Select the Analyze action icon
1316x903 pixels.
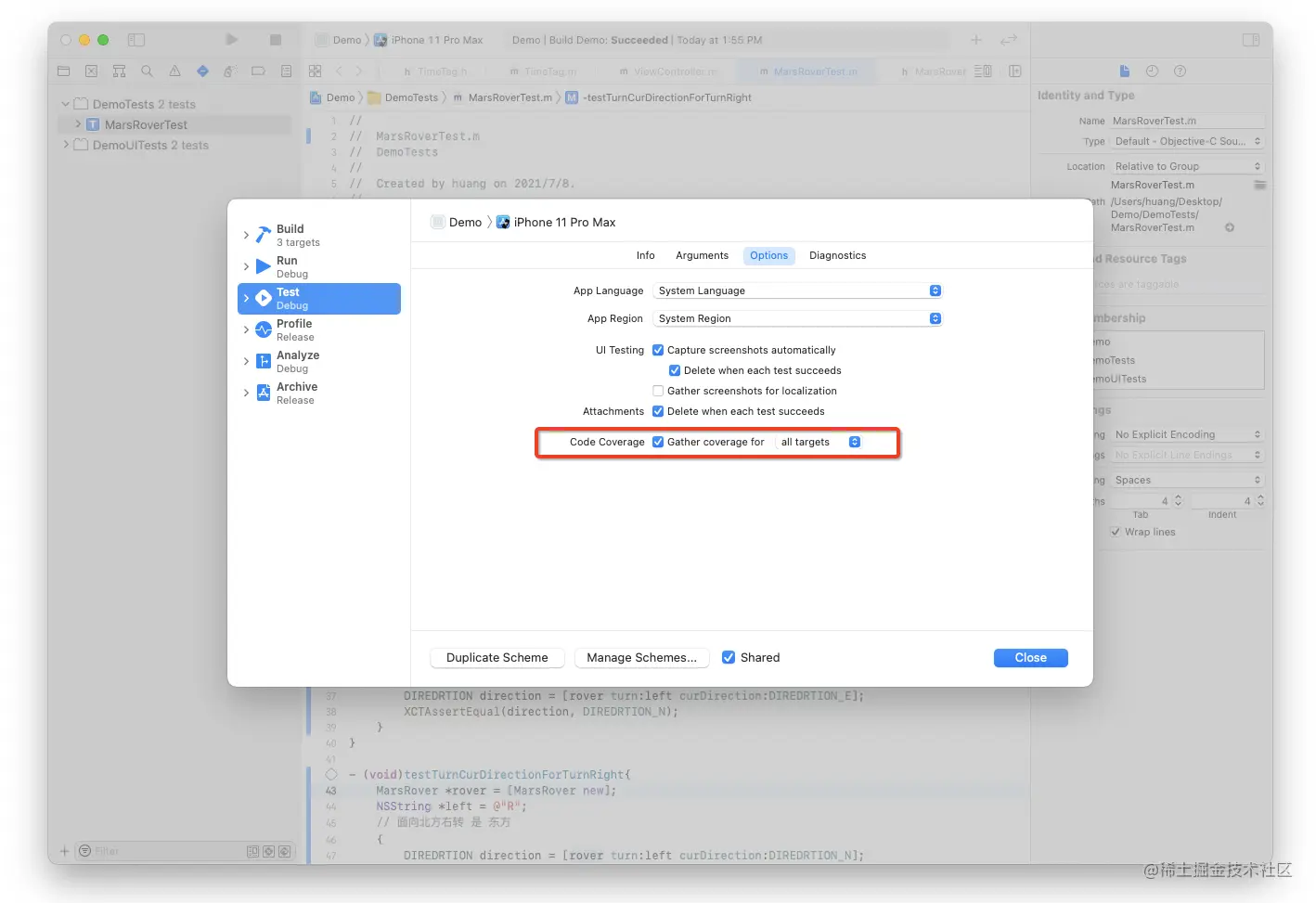pyautogui.click(x=264, y=361)
